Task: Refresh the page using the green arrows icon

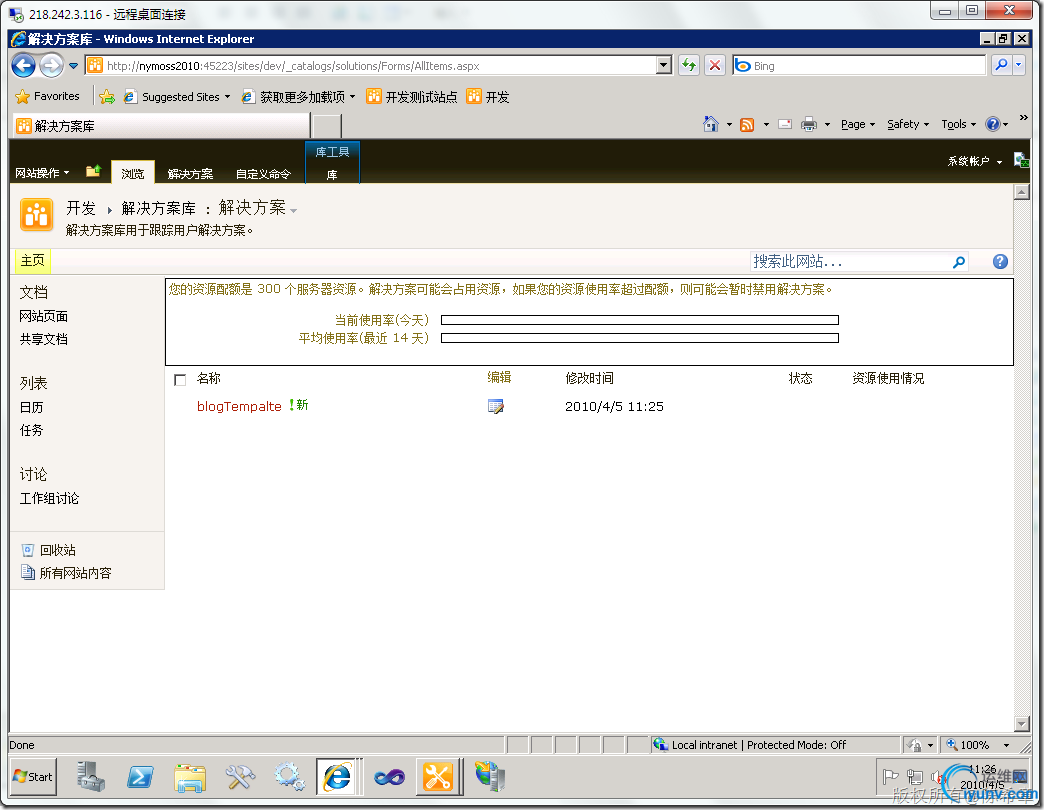Action: tap(689, 65)
